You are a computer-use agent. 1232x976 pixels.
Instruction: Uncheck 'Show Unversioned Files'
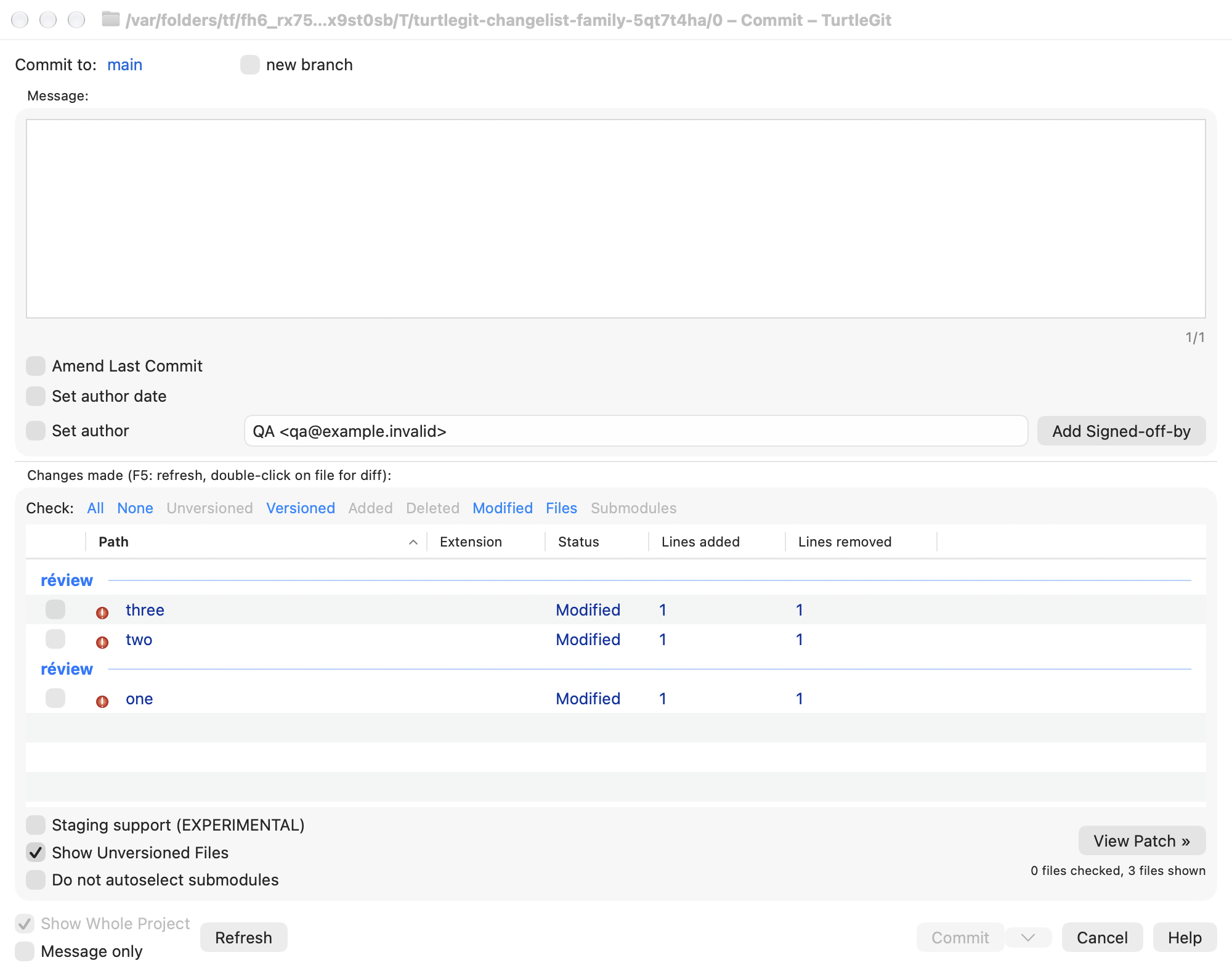36,852
